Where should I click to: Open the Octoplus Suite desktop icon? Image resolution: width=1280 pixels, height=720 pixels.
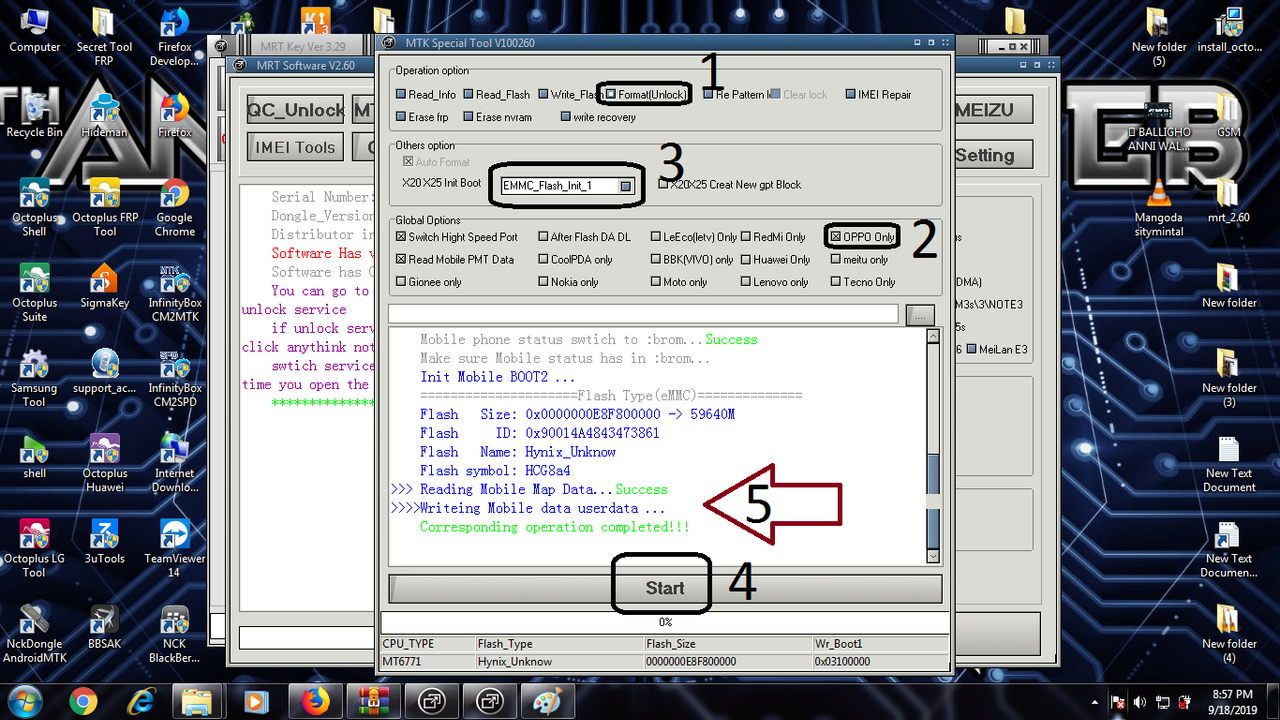35,293
